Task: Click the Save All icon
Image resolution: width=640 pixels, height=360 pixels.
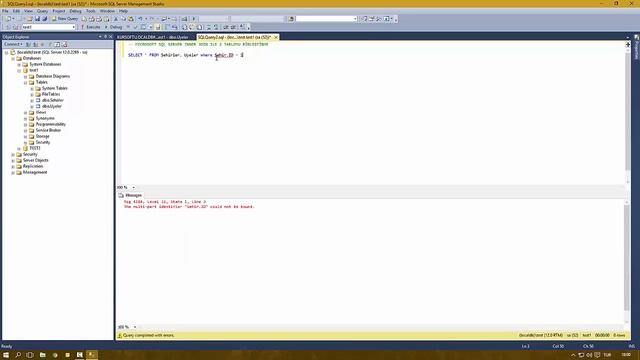Action: click(x=44, y=19)
